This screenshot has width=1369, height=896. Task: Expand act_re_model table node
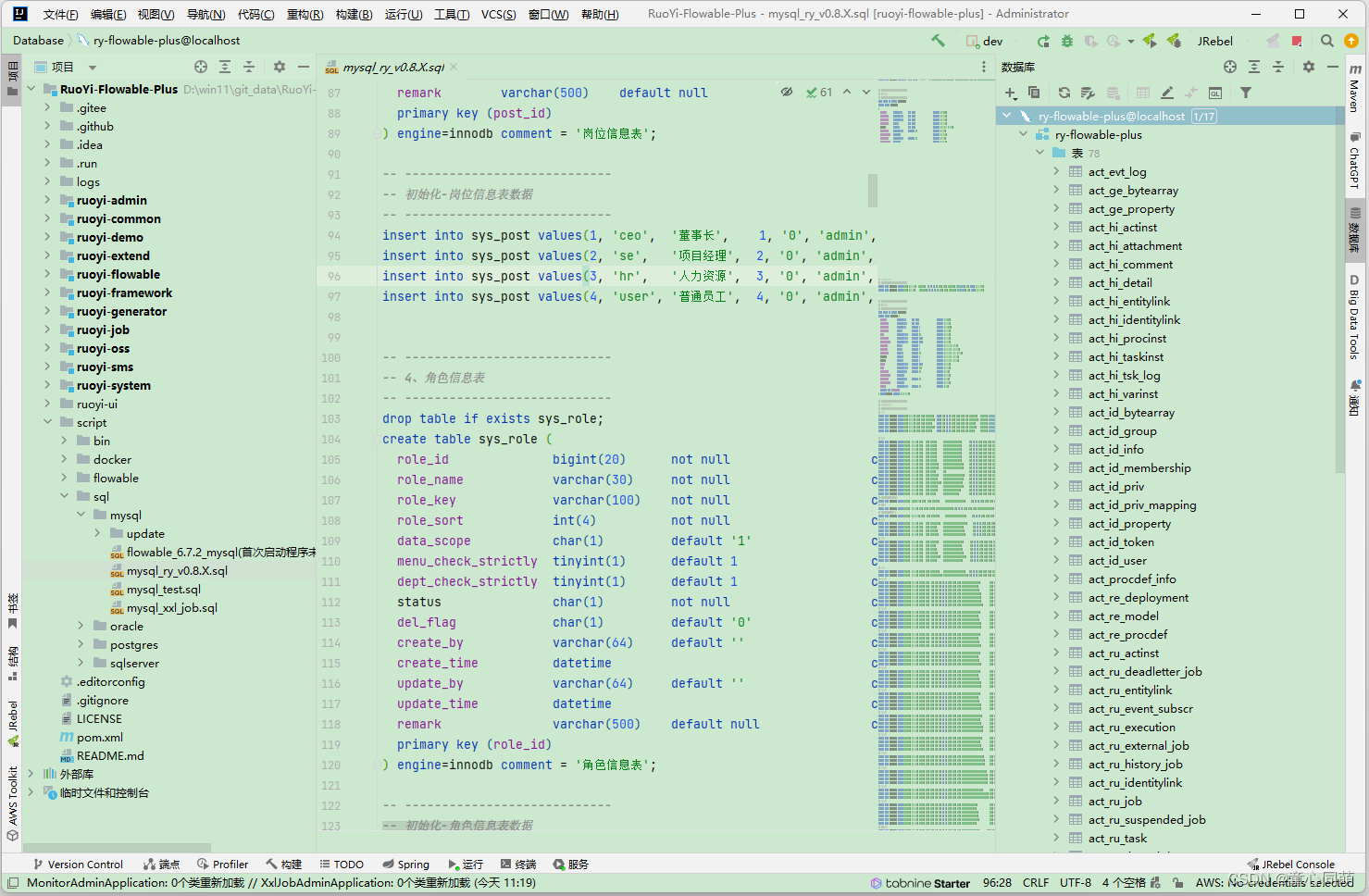click(x=1056, y=616)
